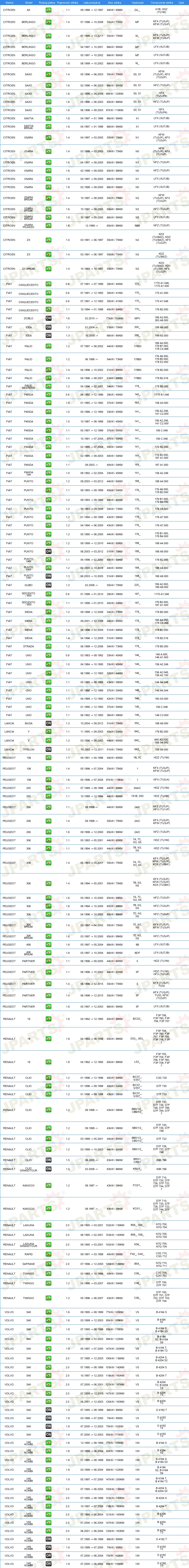The height and width of the screenshot is (1568, 189).
Task: Click the ZX BREAK model cell
Action: (29, 268)
